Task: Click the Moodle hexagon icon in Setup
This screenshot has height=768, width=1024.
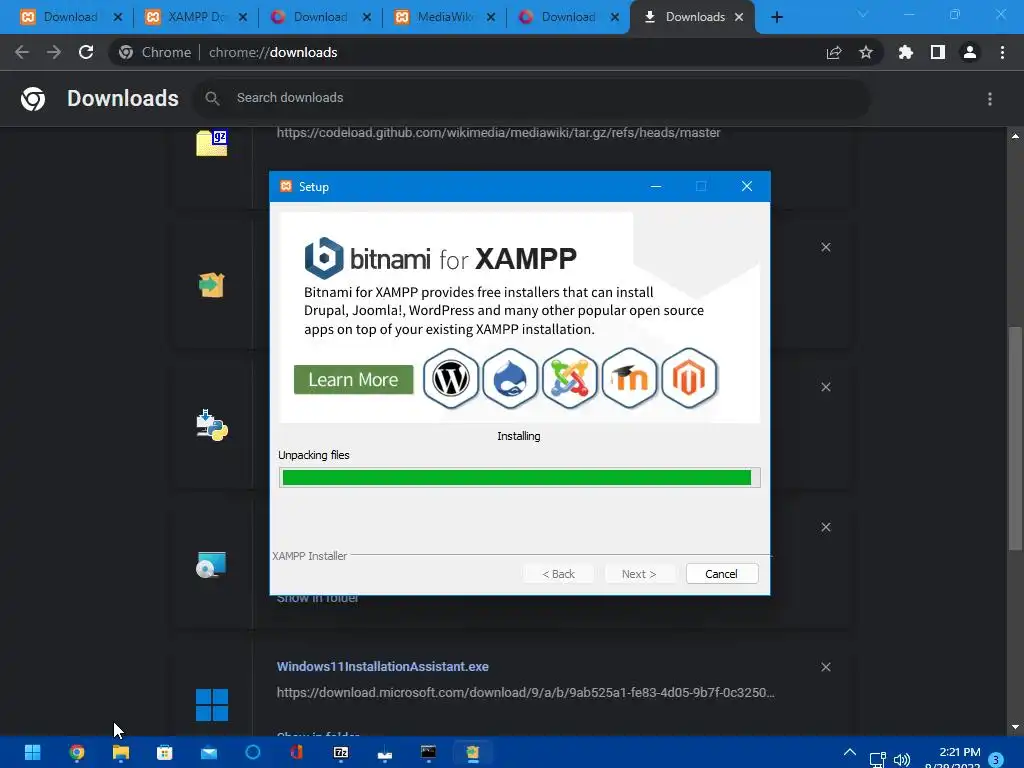Action: coord(630,378)
